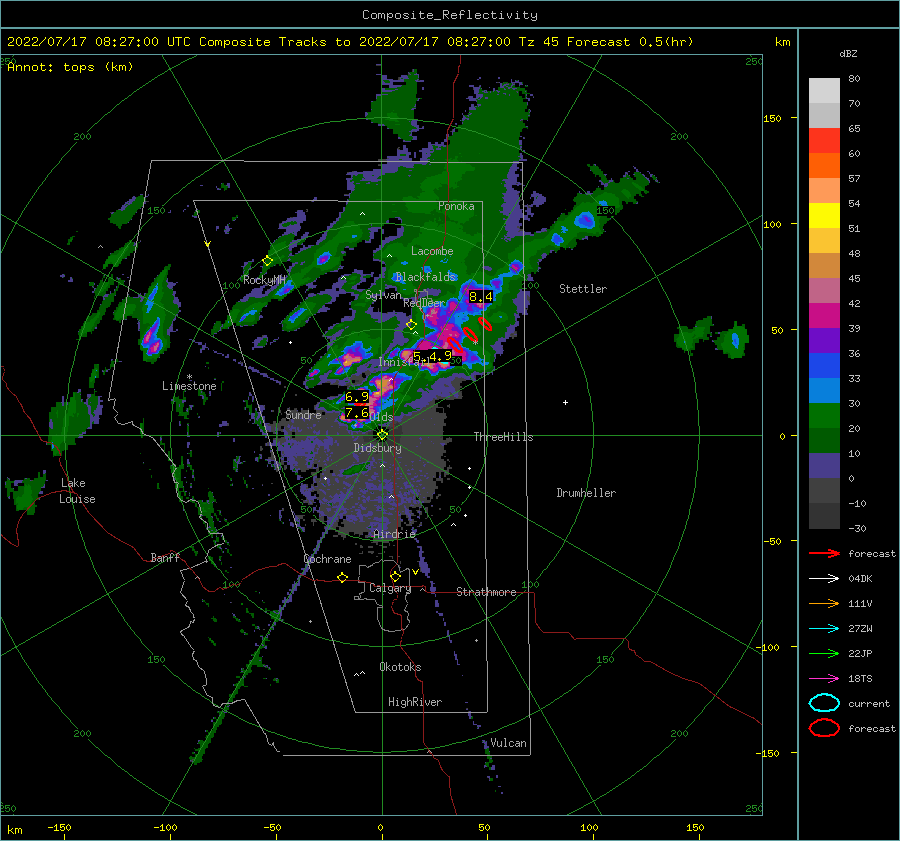
Task: Click the Strathmore city label
Action: point(486,592)
